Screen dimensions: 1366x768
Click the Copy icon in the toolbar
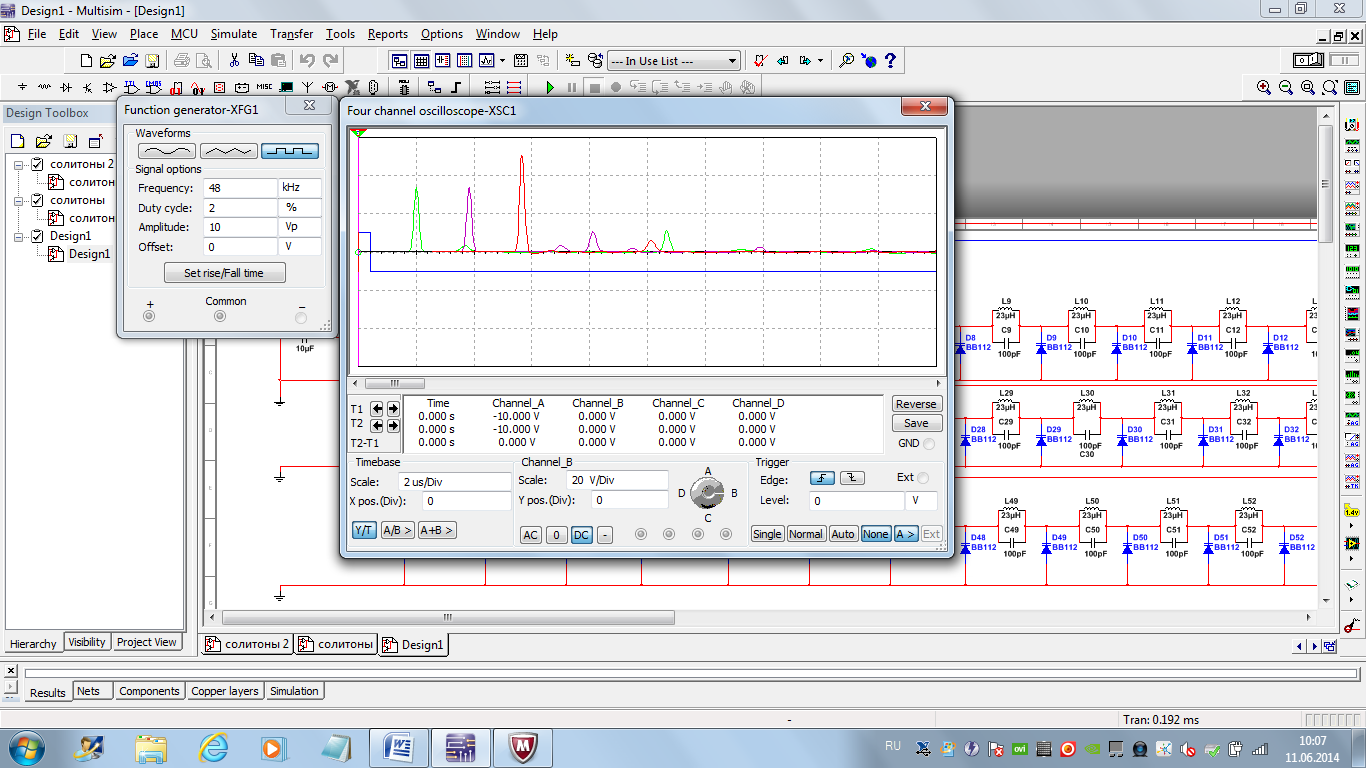(x=256, y=61)
